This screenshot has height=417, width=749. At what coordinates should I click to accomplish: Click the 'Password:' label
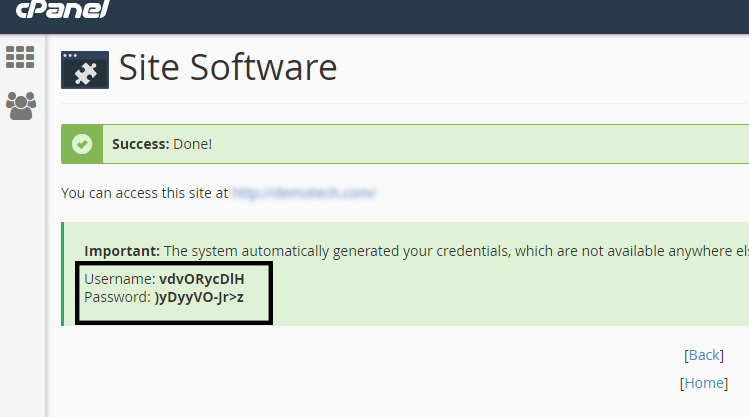tap(117, 297)
